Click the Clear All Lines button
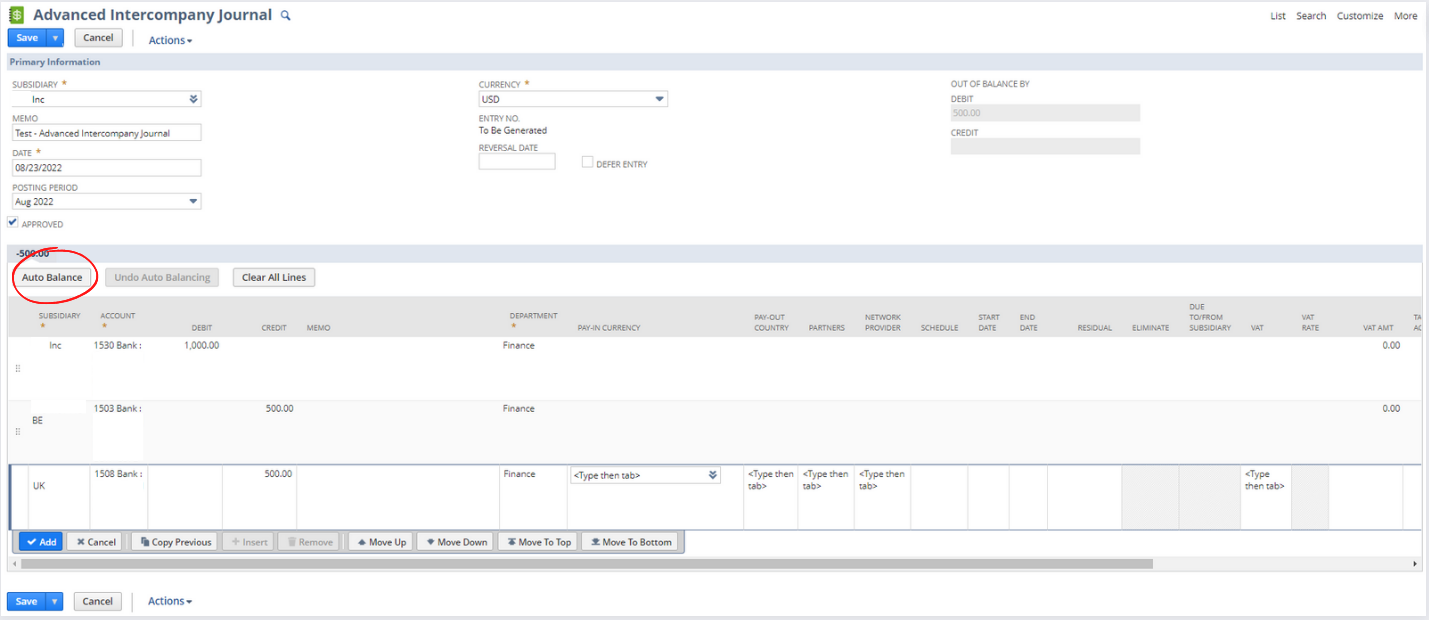 point(274,277)
